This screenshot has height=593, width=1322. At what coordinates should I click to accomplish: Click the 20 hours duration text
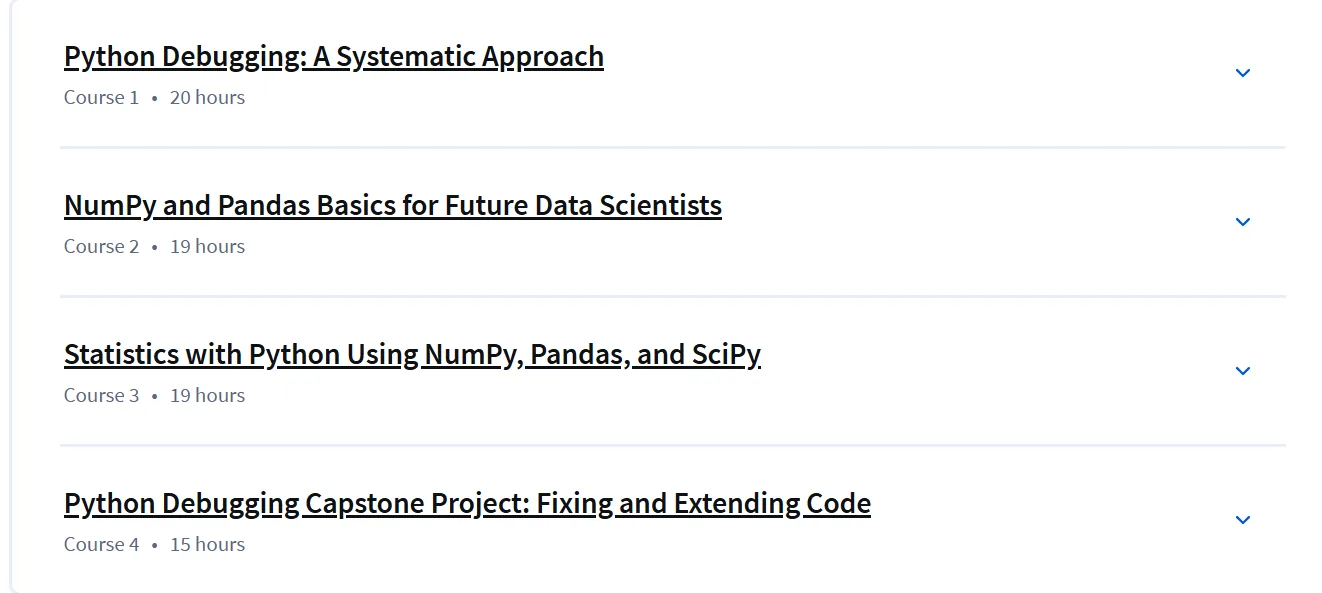pos(207,98)
